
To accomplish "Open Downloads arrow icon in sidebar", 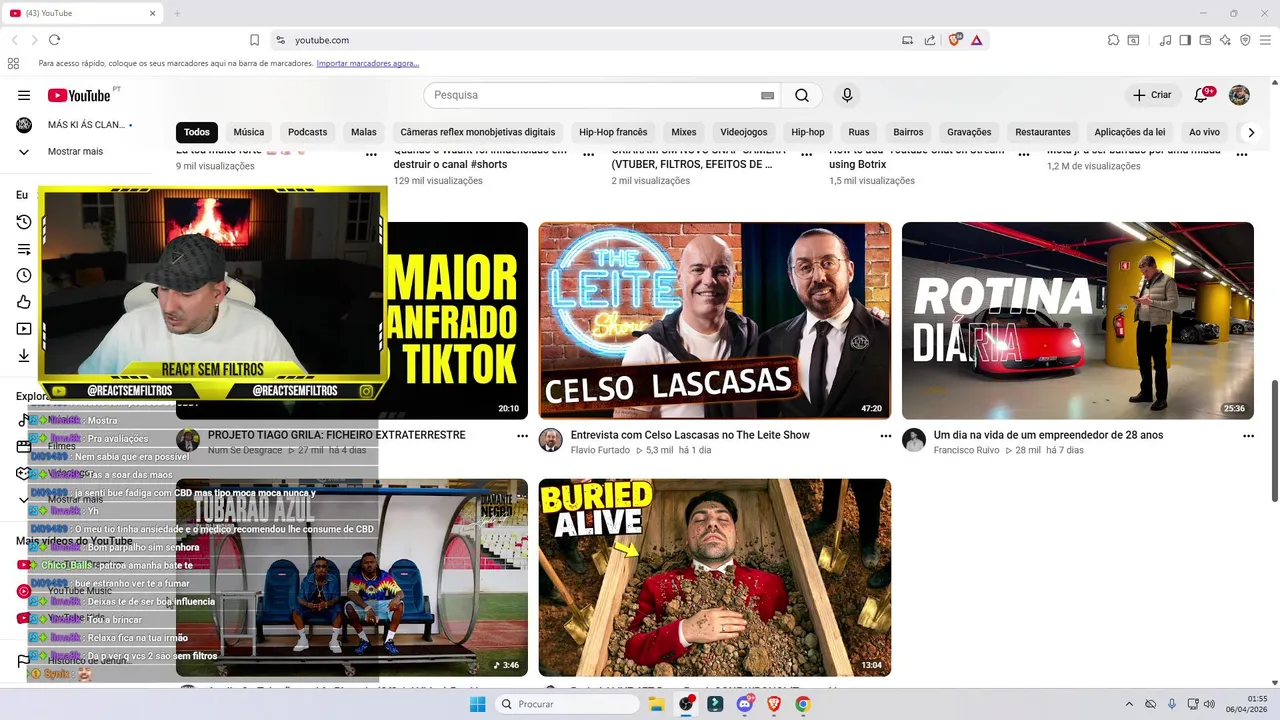I will 24,355.
